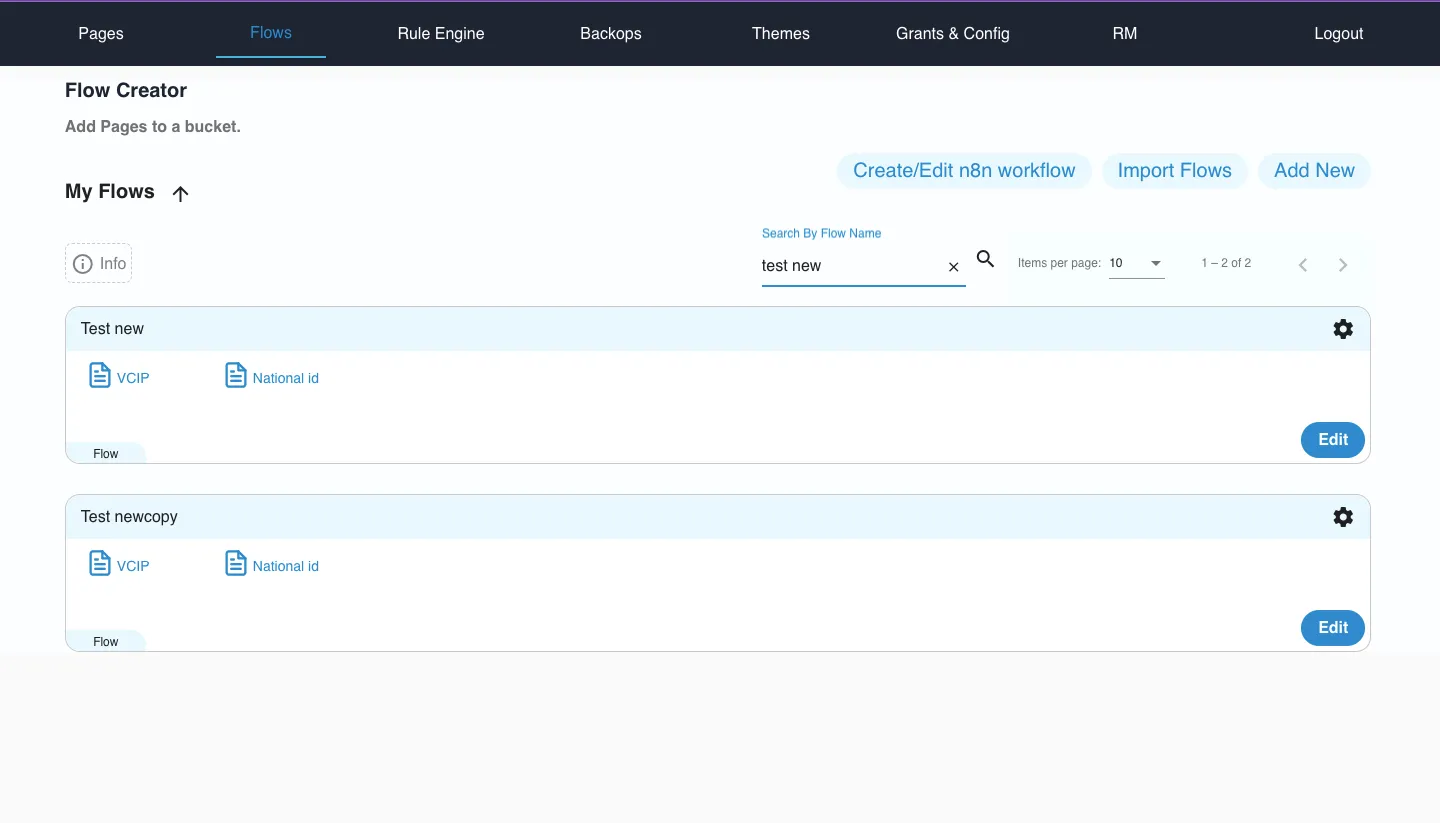
Task: Open the Grants & Config tab
Action: (x=953, y=33)
